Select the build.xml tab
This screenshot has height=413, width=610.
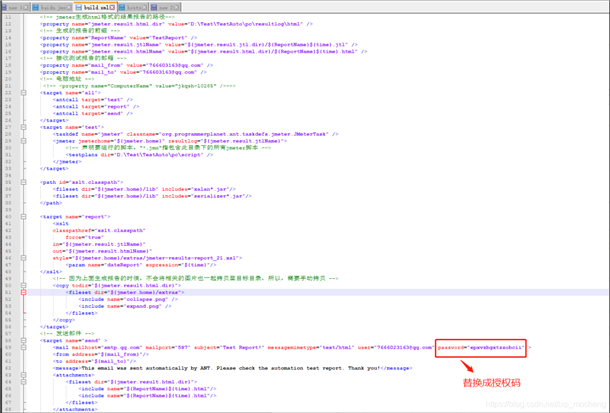point(93,7)
